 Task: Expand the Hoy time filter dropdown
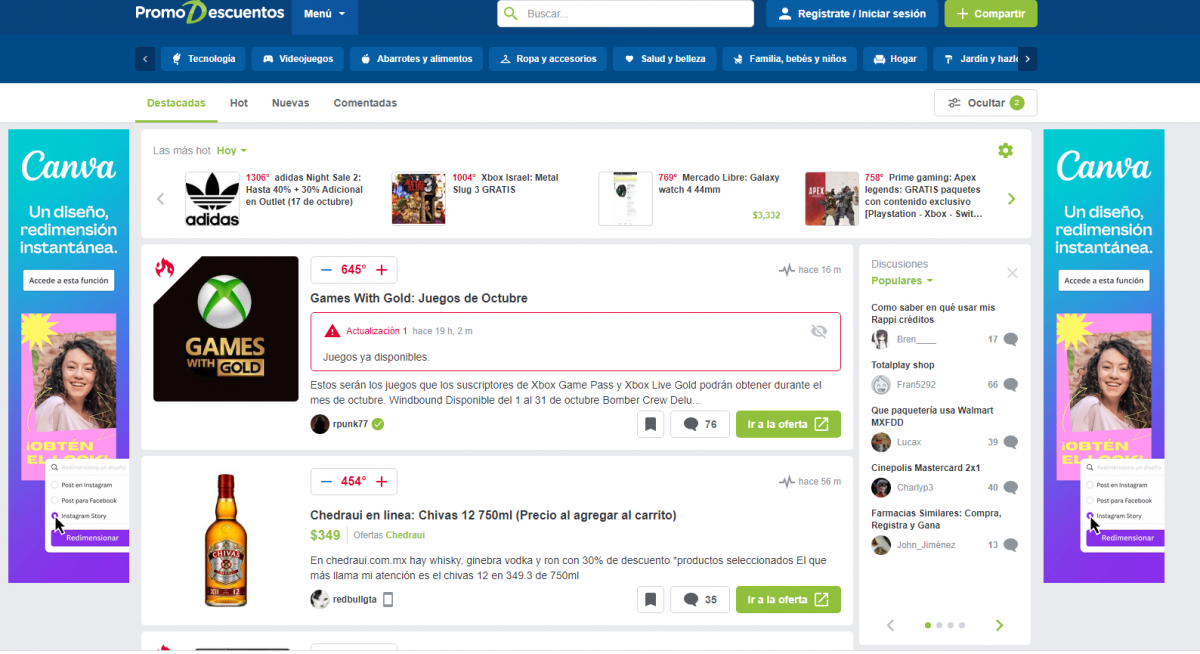pyautogui.click(x=232, y=151)
